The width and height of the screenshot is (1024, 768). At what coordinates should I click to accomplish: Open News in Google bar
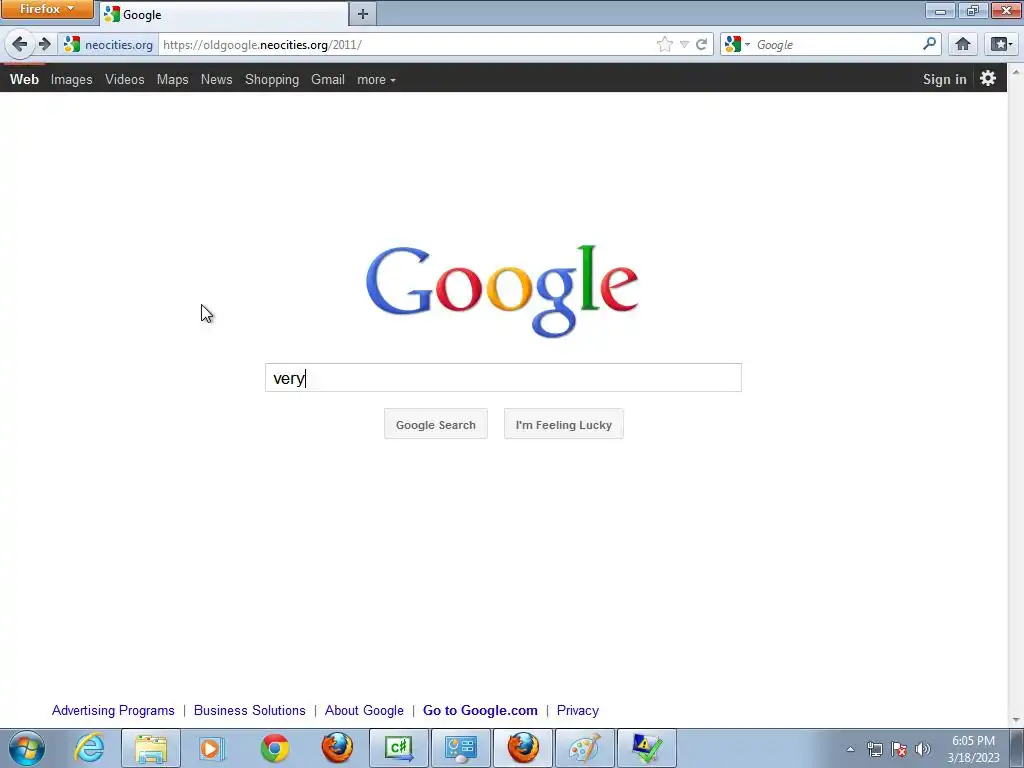216,79
